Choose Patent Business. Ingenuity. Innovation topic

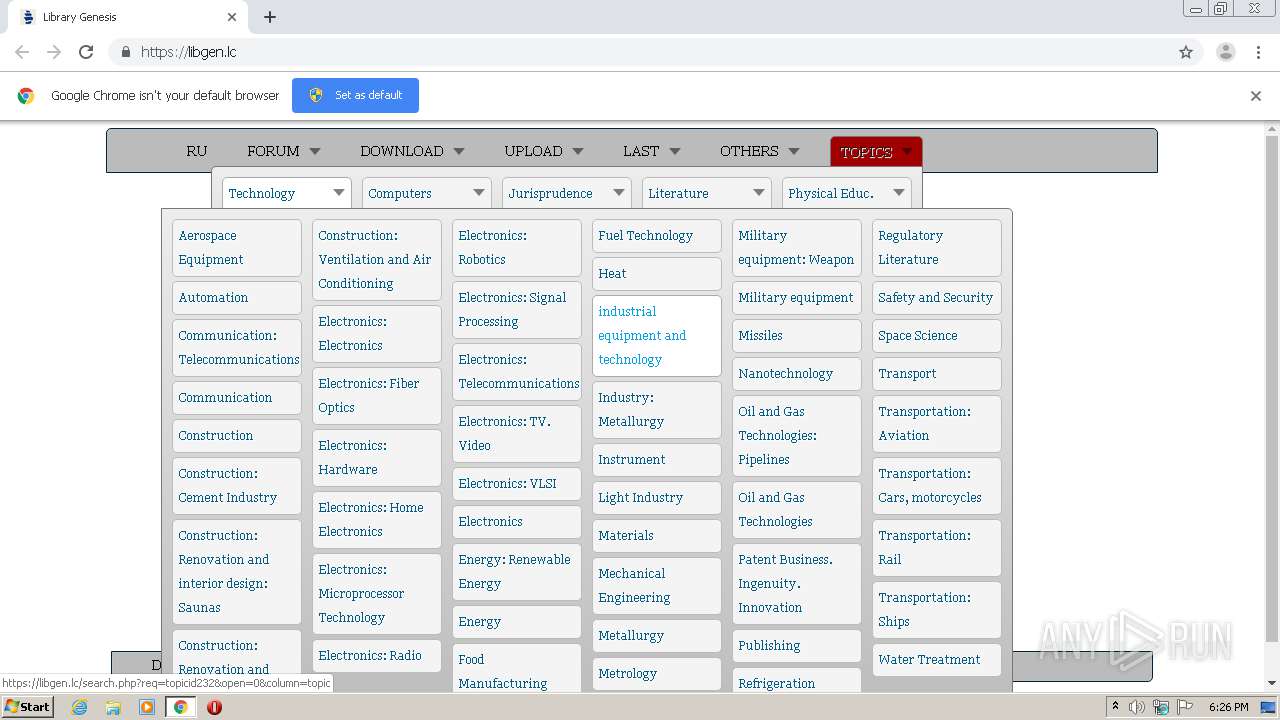797,584
